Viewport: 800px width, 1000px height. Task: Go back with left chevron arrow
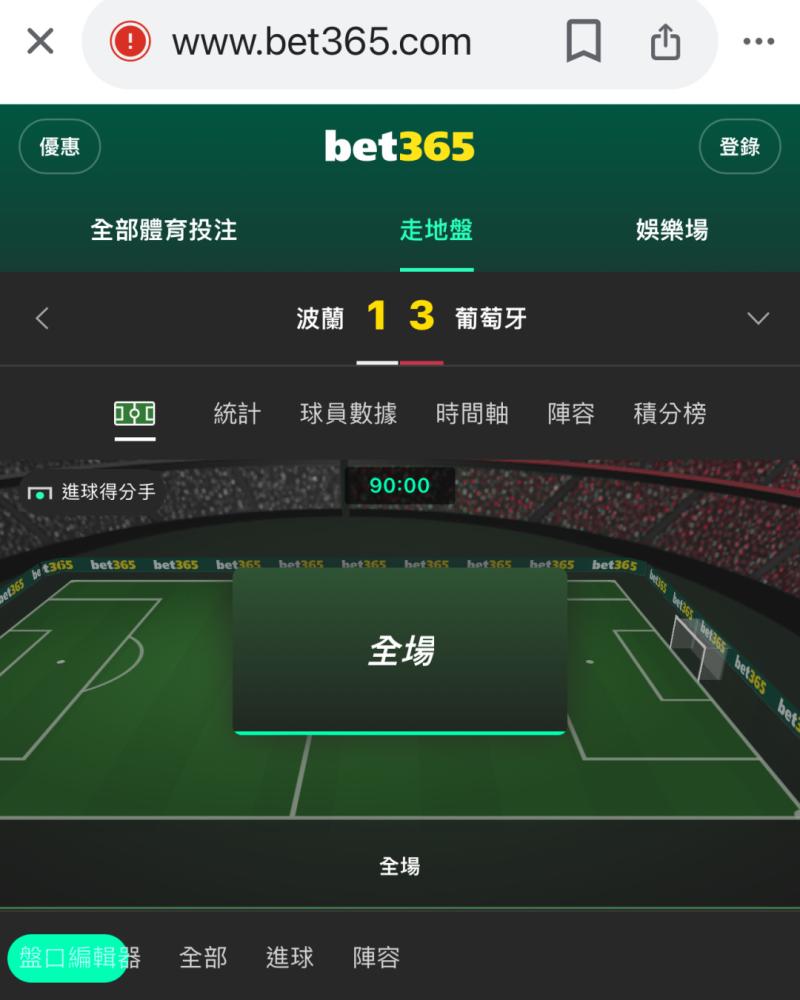click(43, 318)
